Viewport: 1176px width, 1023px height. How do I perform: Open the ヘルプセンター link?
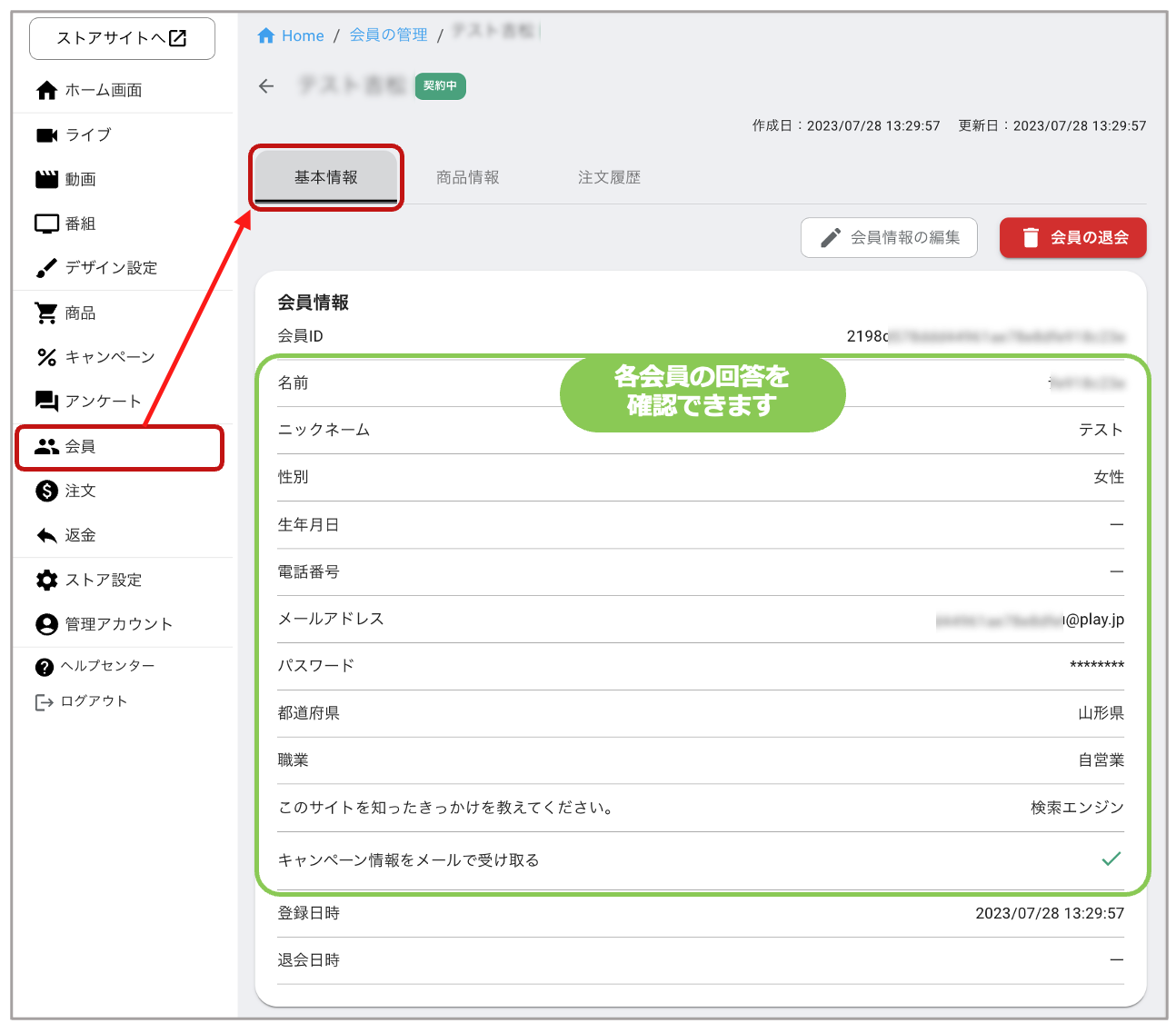pos(108,666)
